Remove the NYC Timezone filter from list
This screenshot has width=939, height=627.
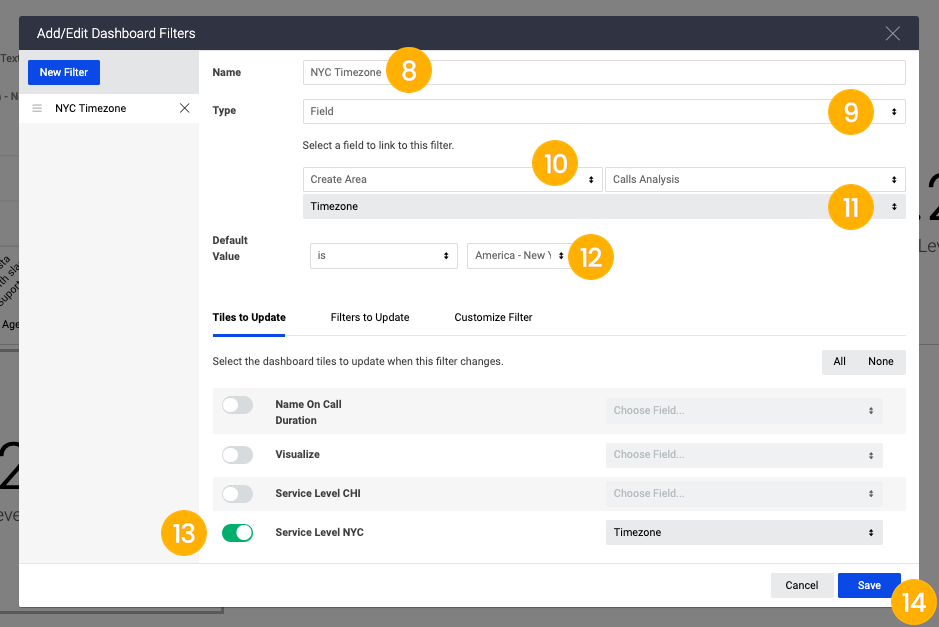pyautogui.click(x=184, y=108)
